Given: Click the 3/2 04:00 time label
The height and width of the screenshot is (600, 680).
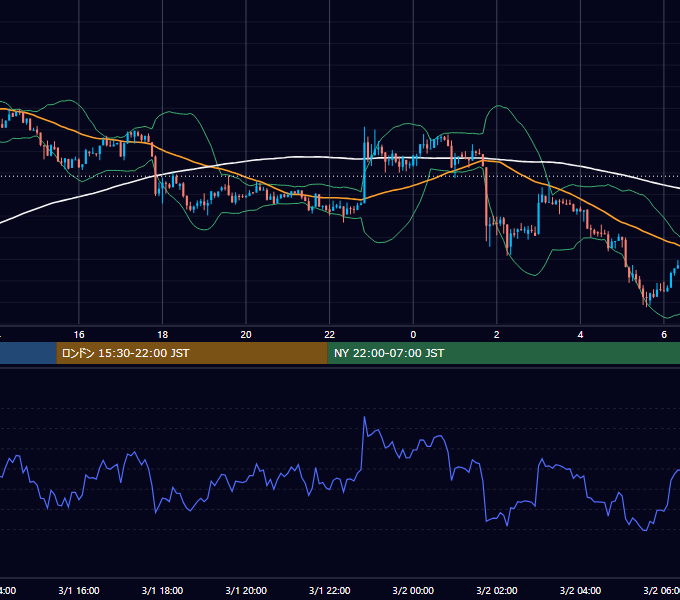Looking at the screenshot, I should tap(580, 590).
